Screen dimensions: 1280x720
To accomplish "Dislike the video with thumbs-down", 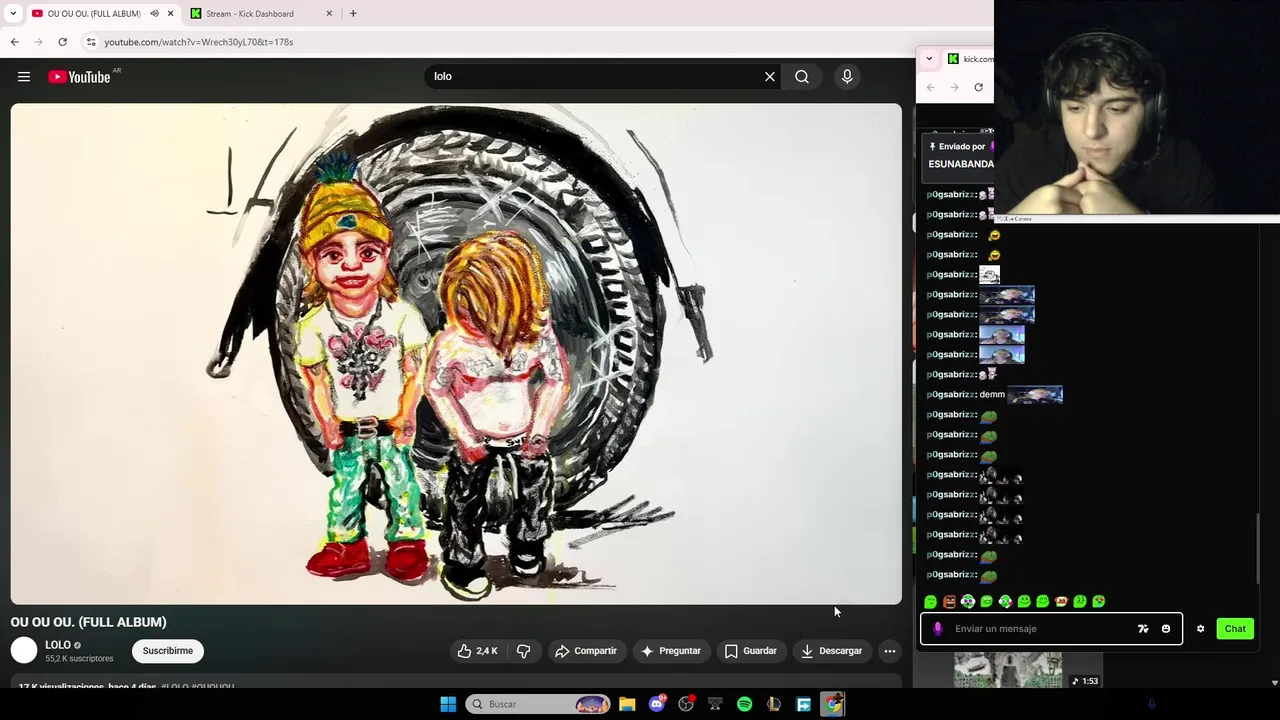I will [523, 651].
